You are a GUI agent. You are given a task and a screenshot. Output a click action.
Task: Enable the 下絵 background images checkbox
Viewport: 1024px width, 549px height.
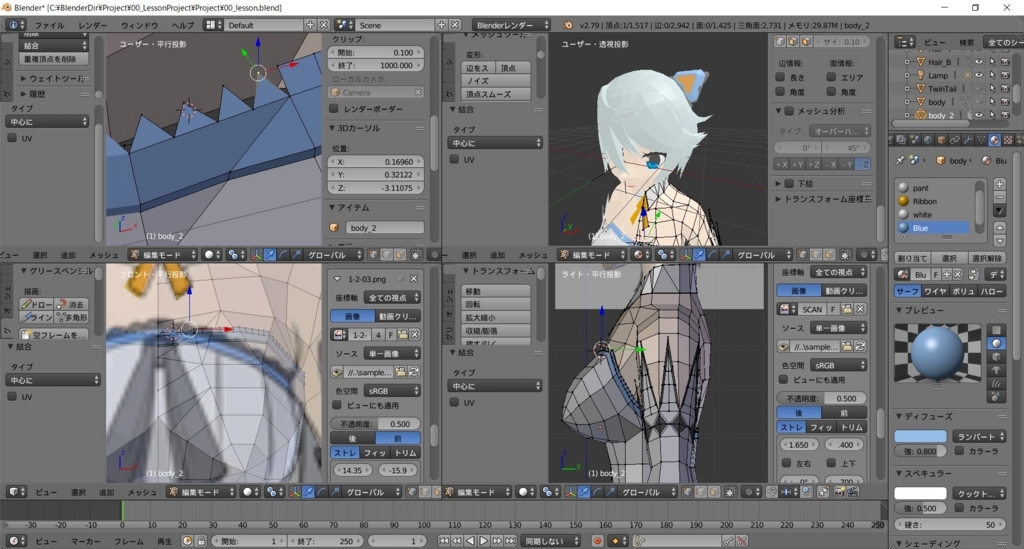click(789, 183)
